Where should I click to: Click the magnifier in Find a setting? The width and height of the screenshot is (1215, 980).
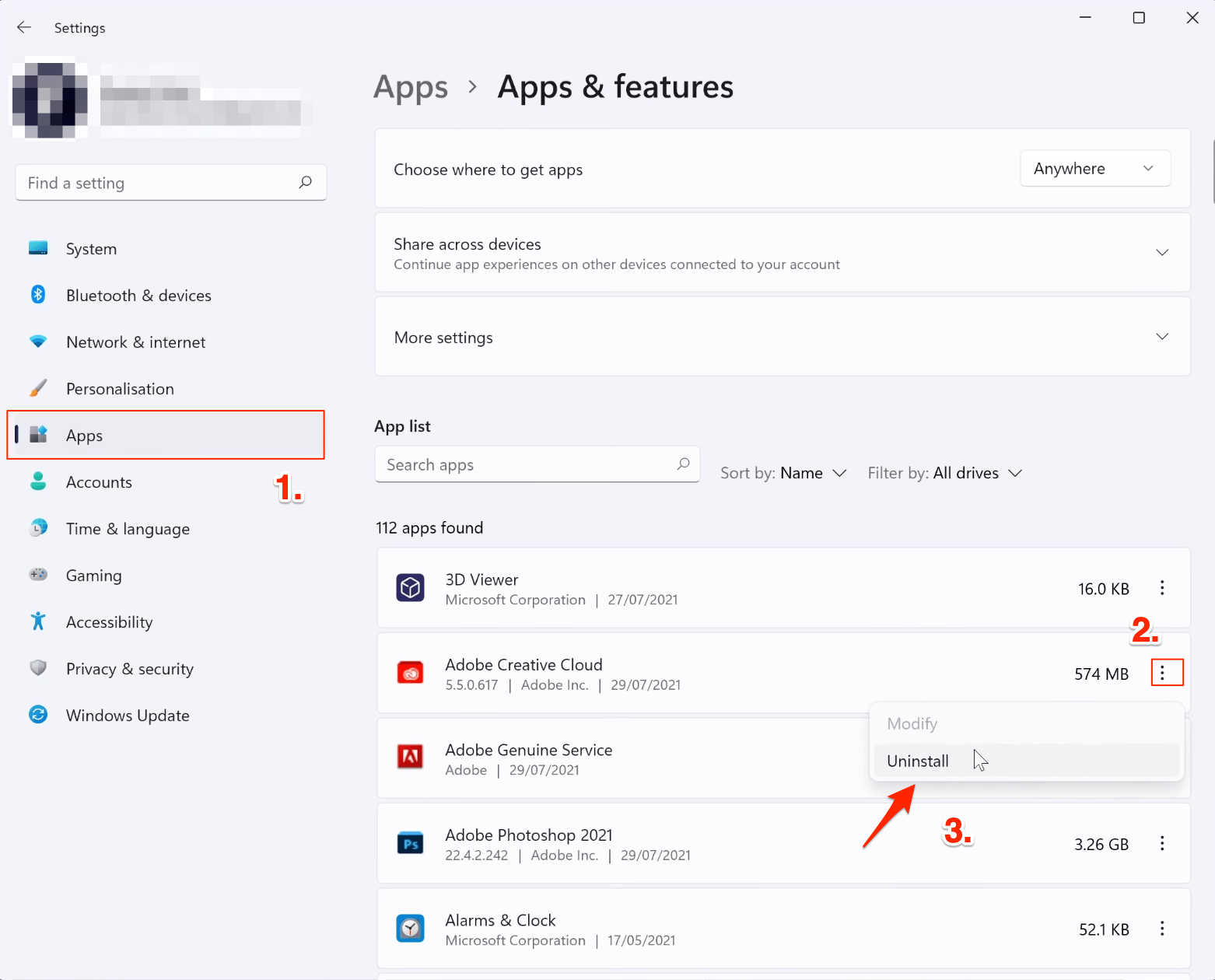(x=306, y=182)
